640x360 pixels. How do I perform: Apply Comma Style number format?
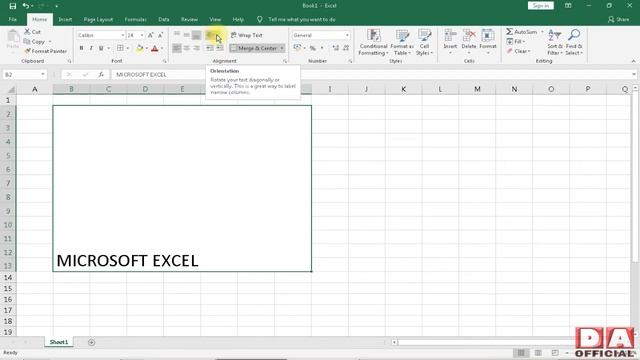322,48
